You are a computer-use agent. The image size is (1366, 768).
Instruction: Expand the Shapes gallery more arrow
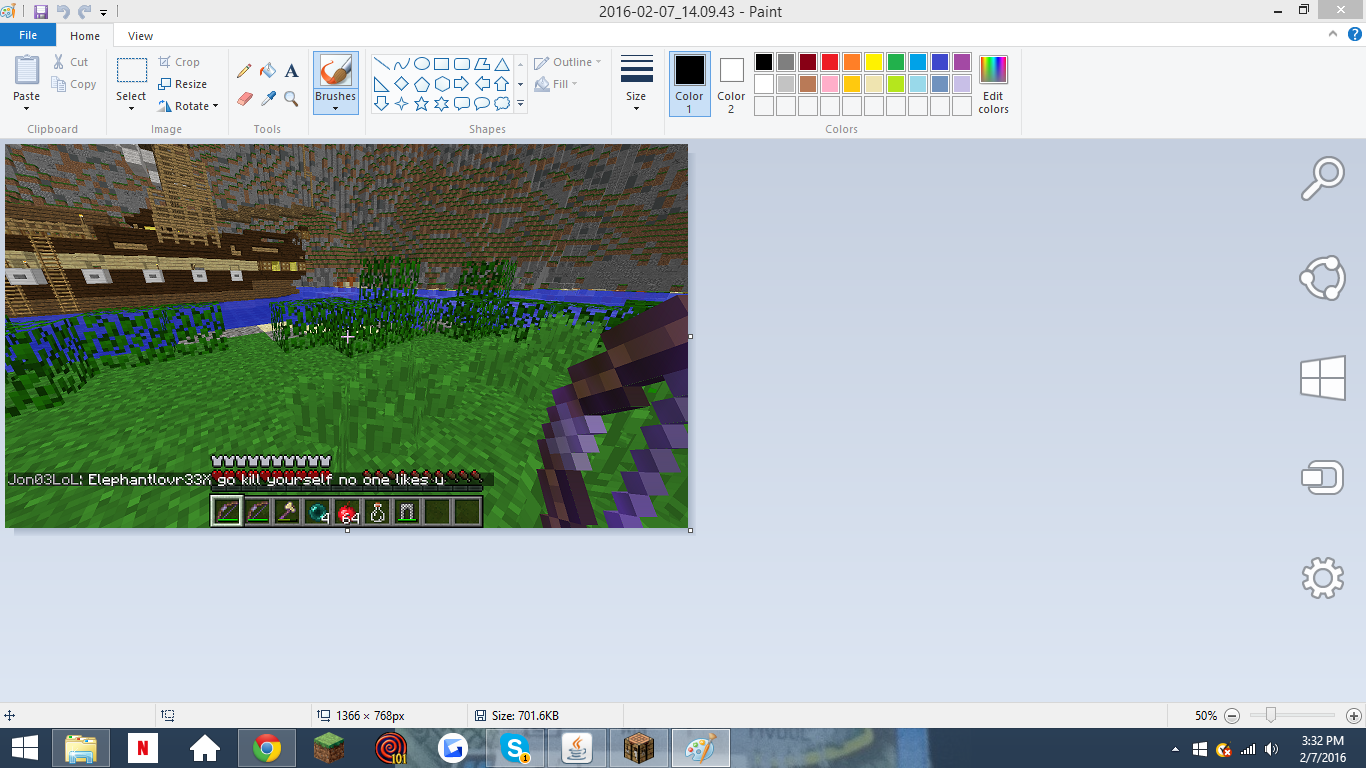pyautogui.click(x=520, y=104)
